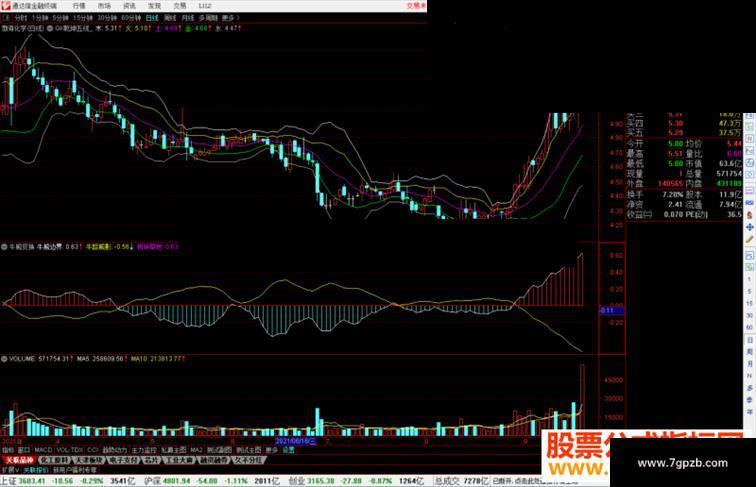Switch to the 60分钟 period tab

tap(131, 18)
